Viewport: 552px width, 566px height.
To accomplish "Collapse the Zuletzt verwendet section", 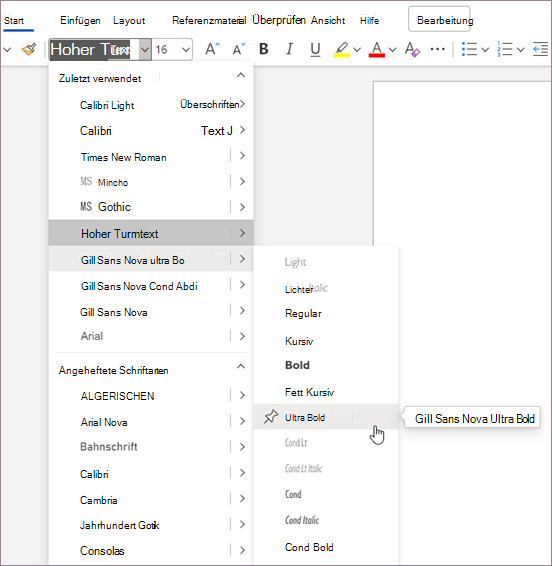I will coord(241,75).
